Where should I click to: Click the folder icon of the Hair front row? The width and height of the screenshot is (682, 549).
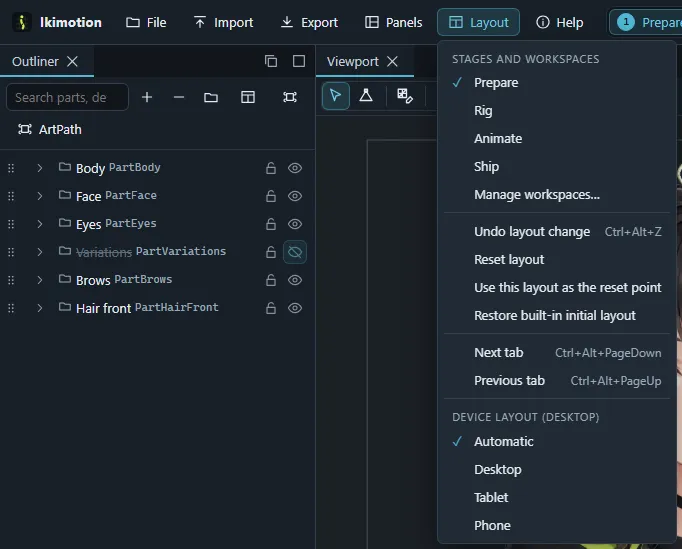[x=65, y=307]
